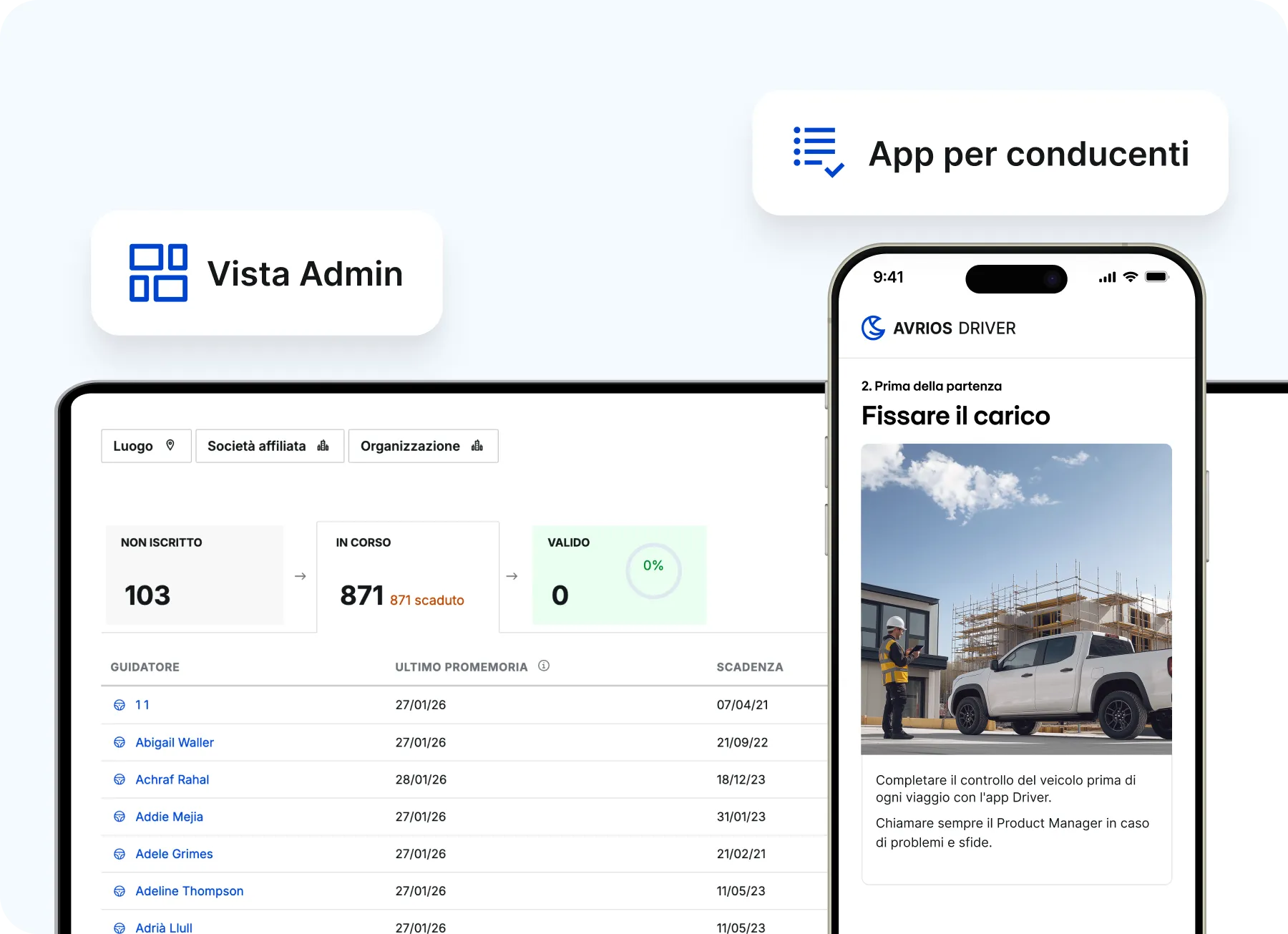Screen dimensions: 1288x934
Task: Open Adeline Thompson driver link
Action: (x=190, y=891)
